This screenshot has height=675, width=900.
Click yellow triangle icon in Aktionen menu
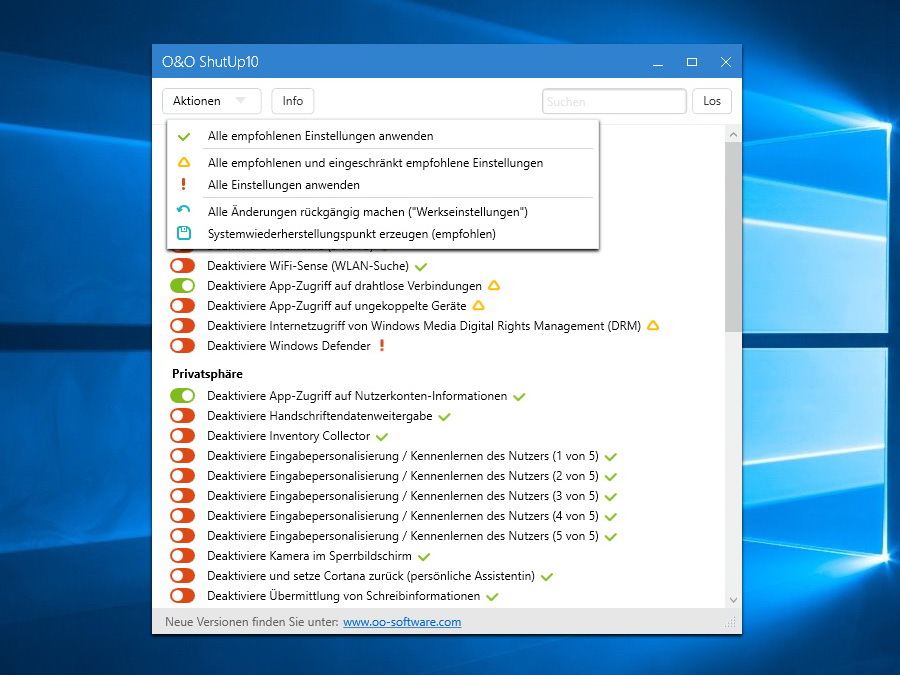pos(184,162)
